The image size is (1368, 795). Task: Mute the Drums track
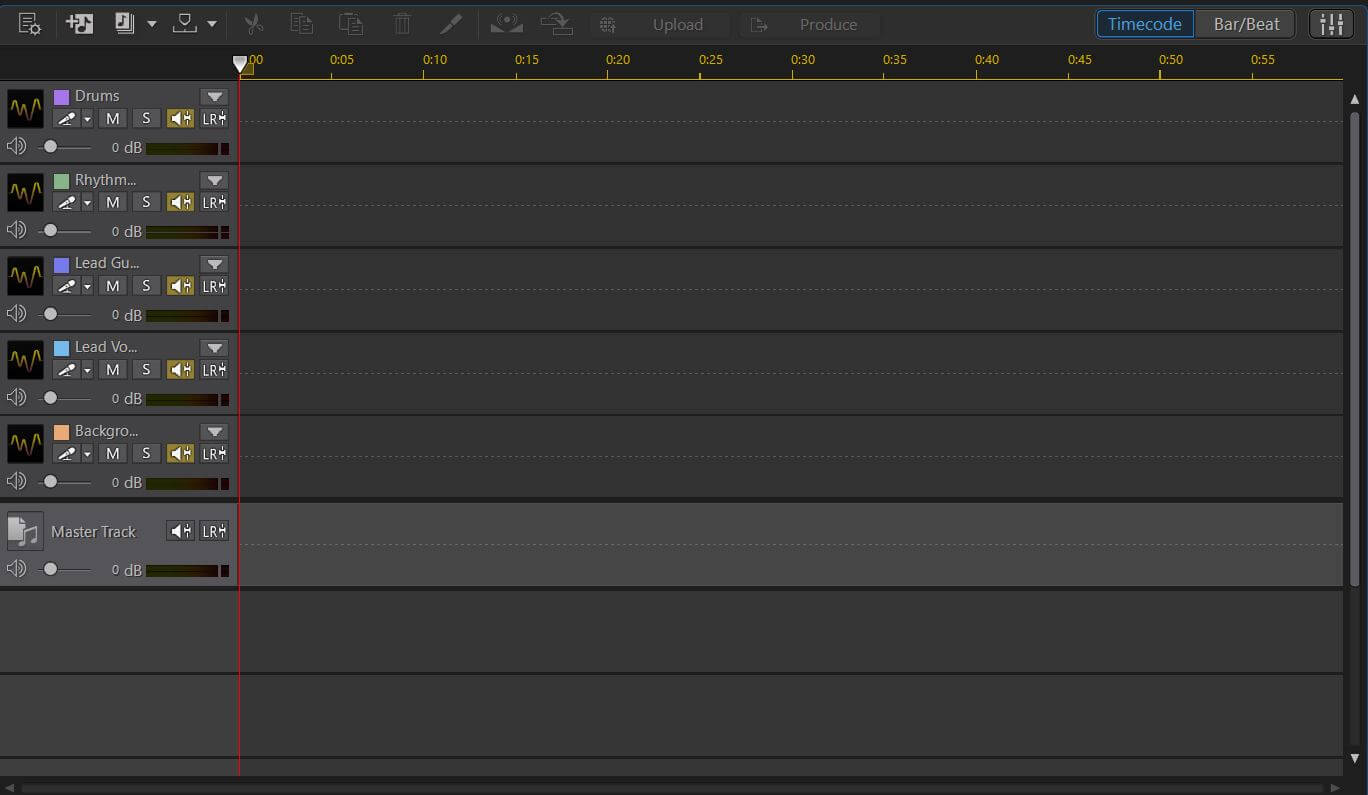point(112,118)
